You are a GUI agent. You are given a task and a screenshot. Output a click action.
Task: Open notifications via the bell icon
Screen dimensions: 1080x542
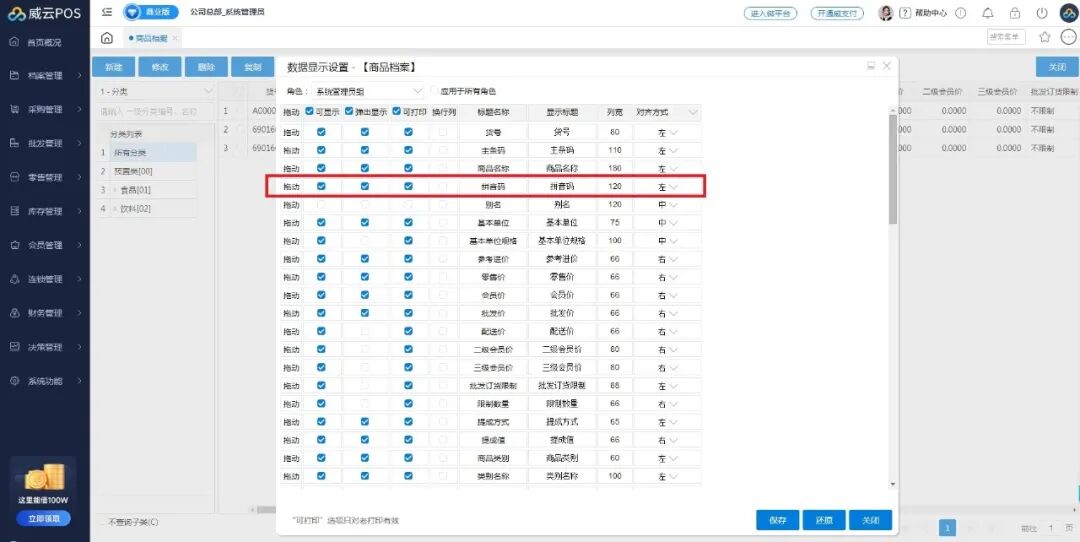point(988,13)
